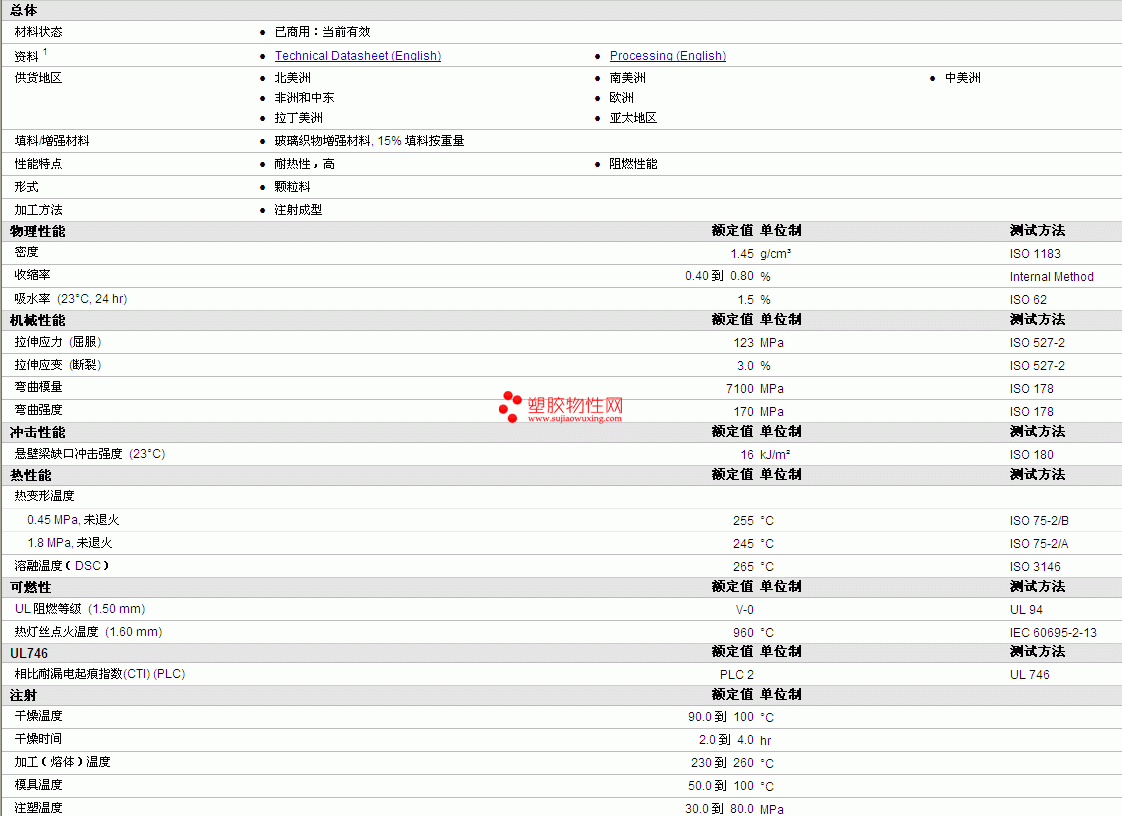Click the ISO 75-2/B test method
This screenshot has height=816, width=1122.
tap(1039, 521)
